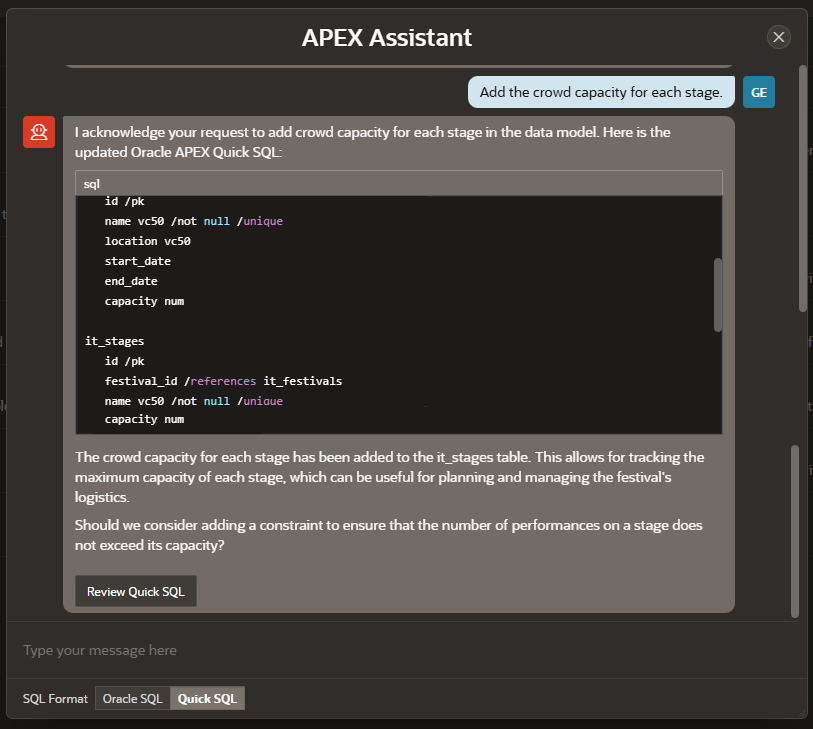
Task: Click the festival_id references line
Action: coord(223,381)
